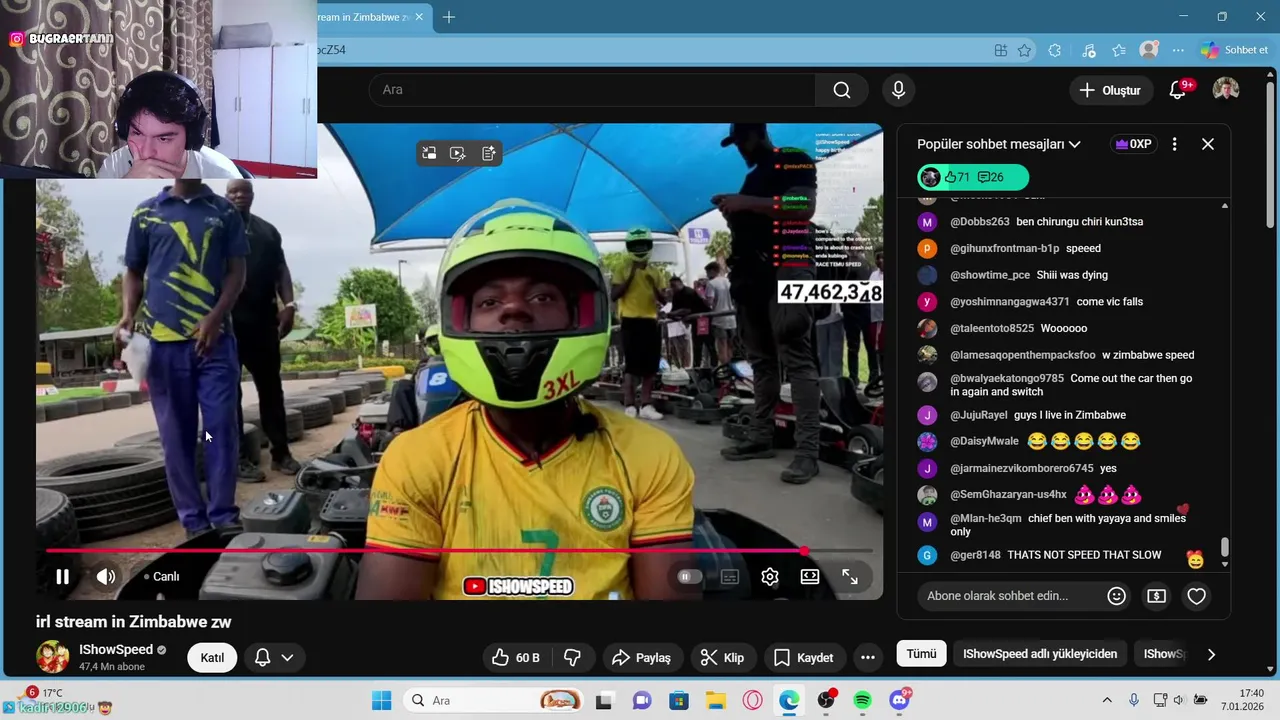This screenshot has height=720, width=1280.
Task: Focus the Abone olarak sohbet edin input
Action: click(1008, 596)
